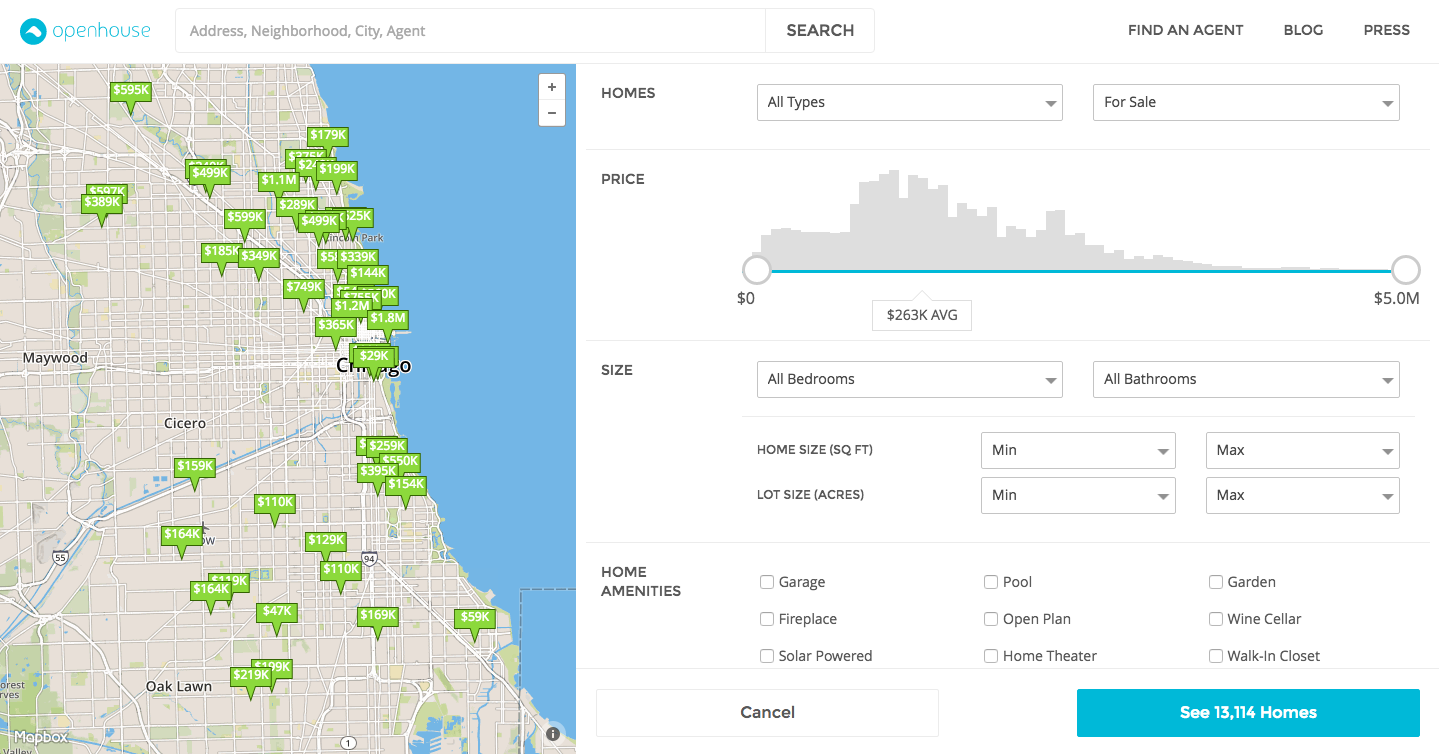Open Home Size Min dropdown
Image resolution: width=1439 pixels, height=754 pixels.
point(1078,450)
